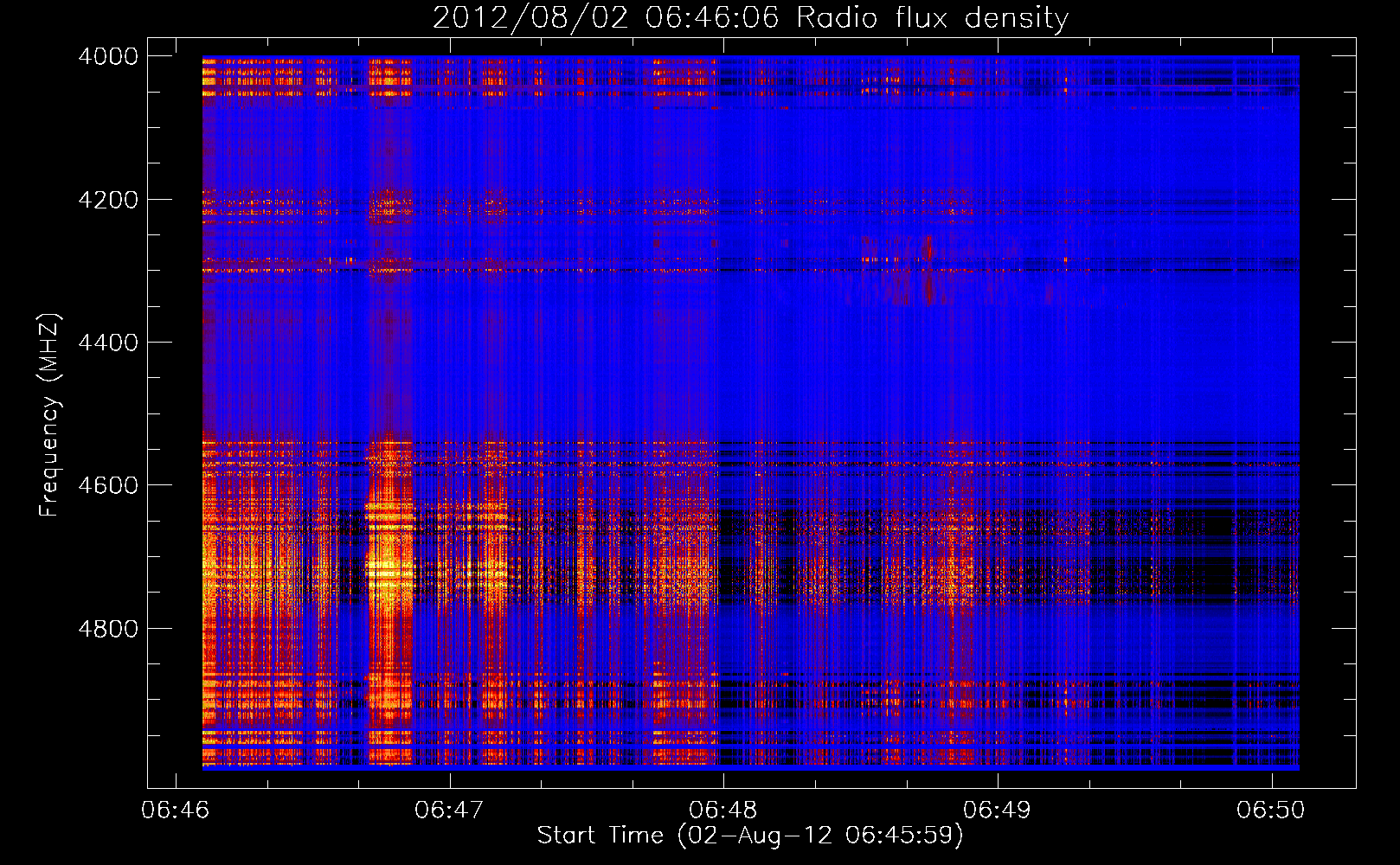1400x865 pixels.
Task: Click the 06:46 time axis label
Action: pos(176,810)
